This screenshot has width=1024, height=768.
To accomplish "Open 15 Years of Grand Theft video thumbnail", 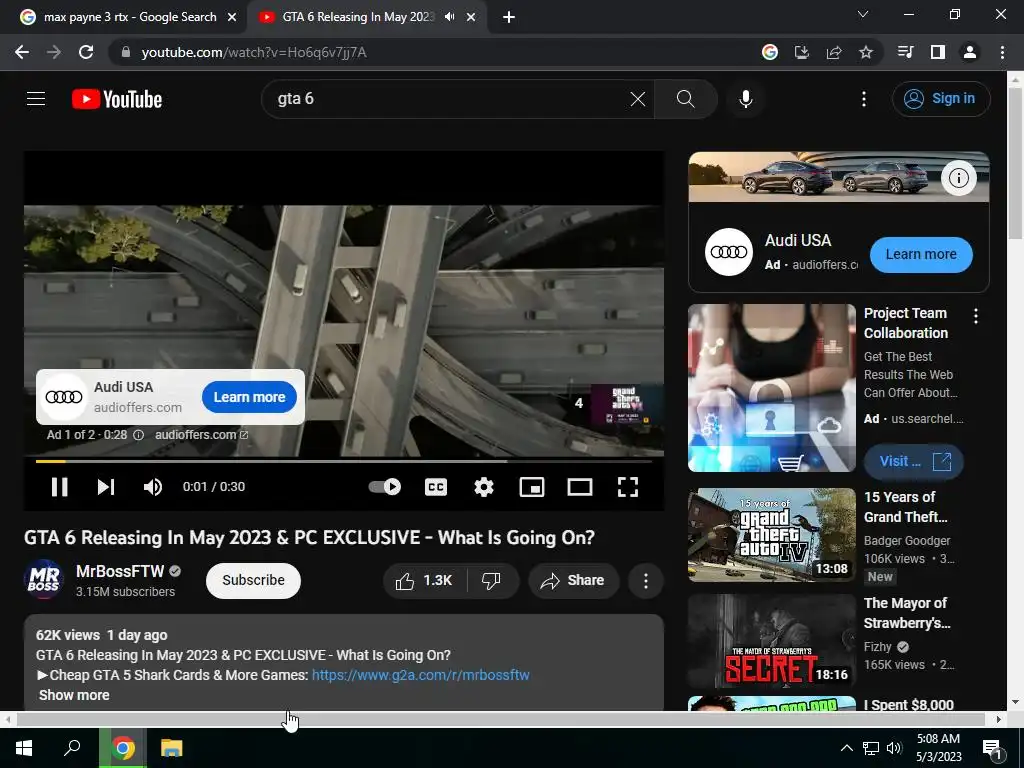I will coord(772,535).
